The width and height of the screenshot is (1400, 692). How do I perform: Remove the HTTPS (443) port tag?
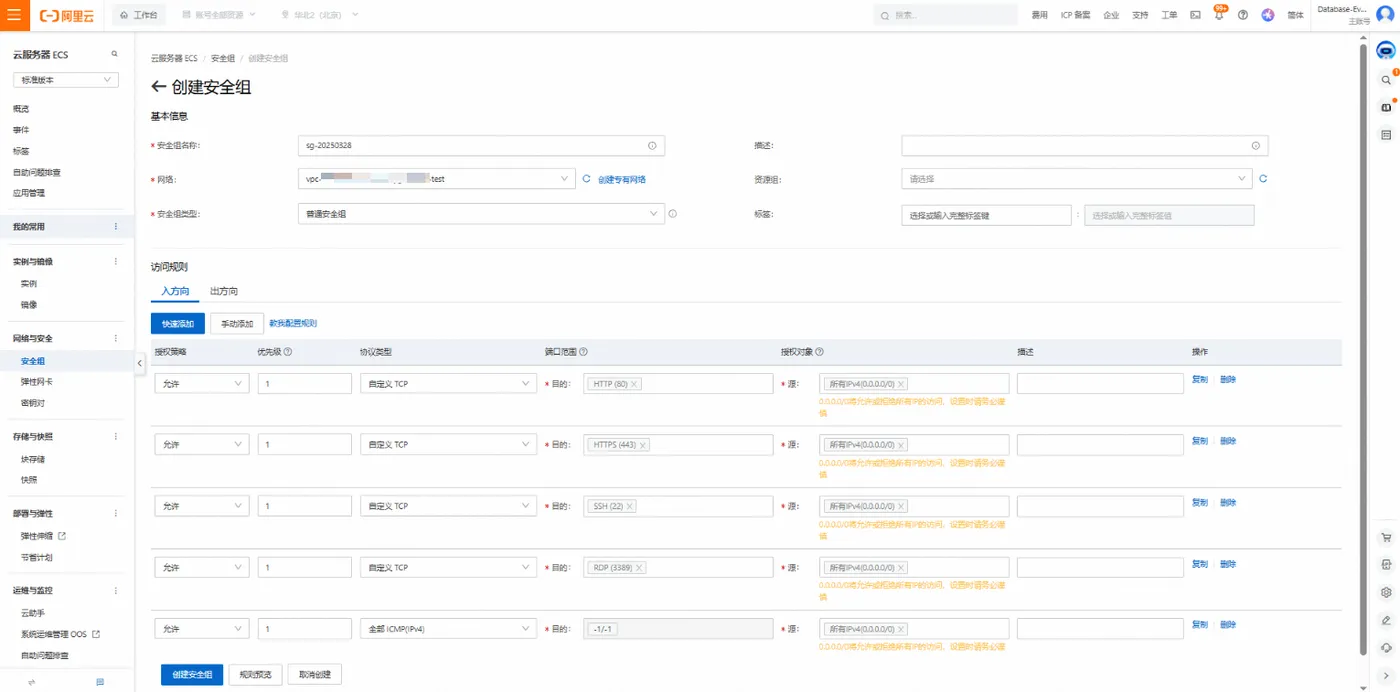[x=643, y=445]
